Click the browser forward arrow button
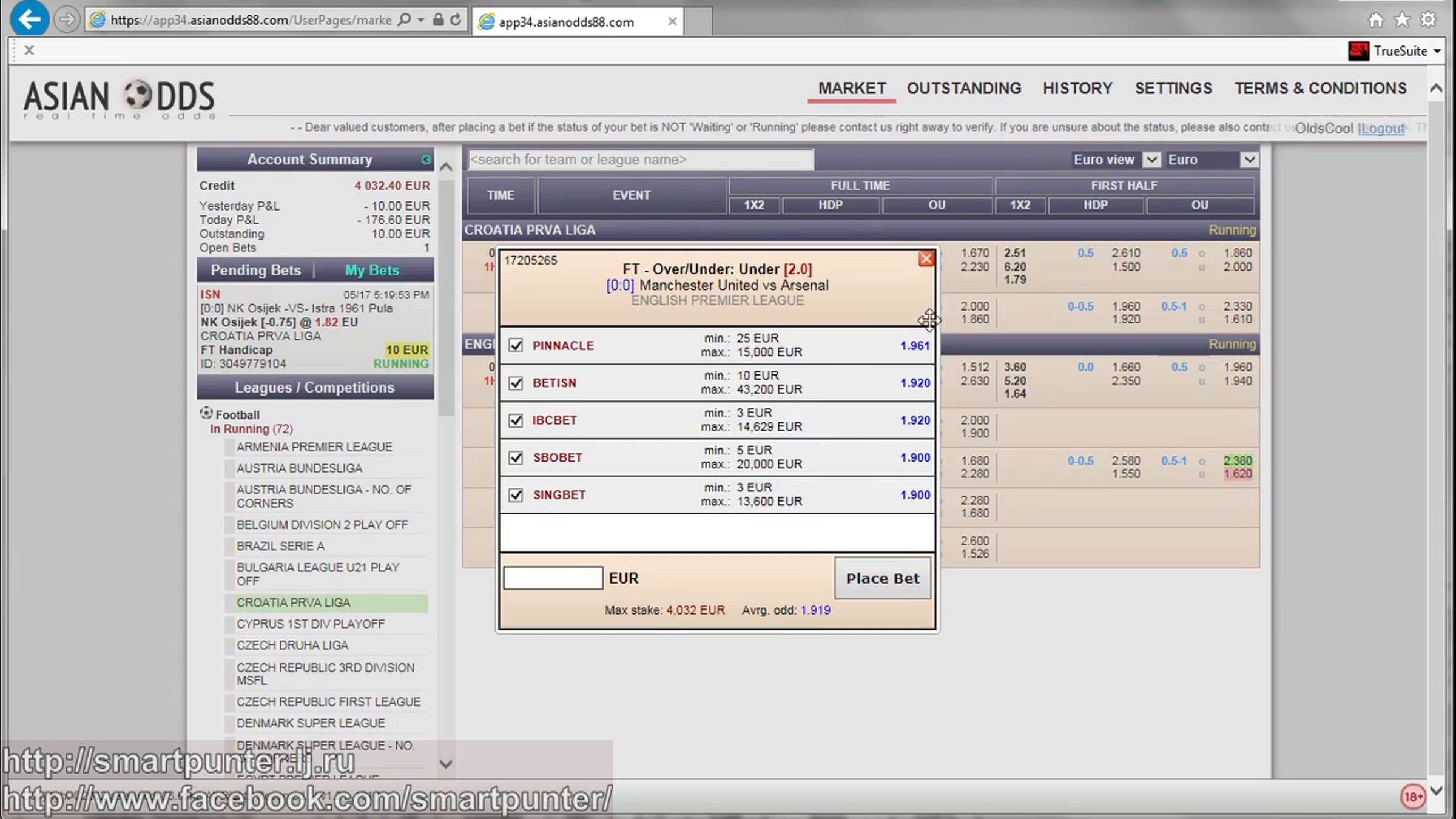This screenshot has width=1456, height=819. pos(67,20)
